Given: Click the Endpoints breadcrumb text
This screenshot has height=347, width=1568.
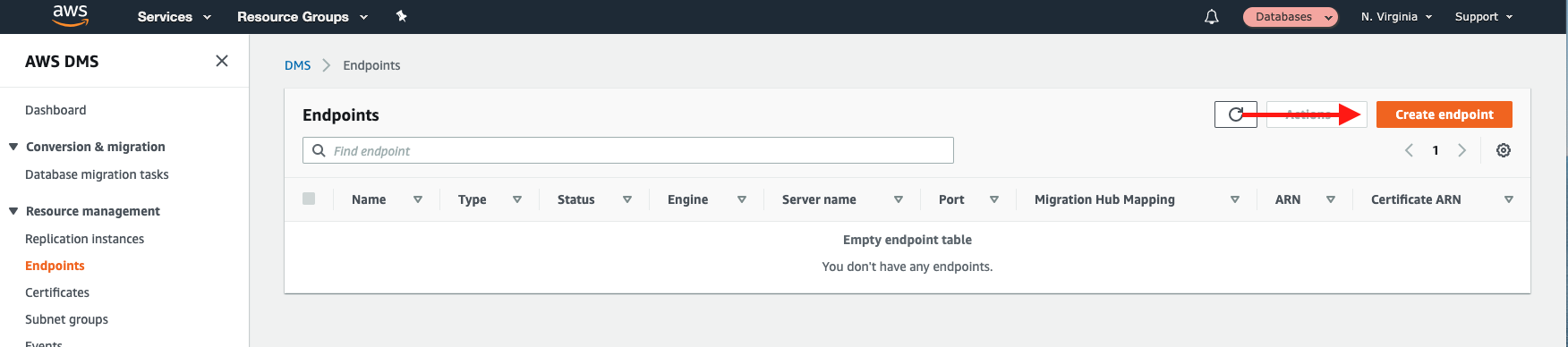Looking at the screenshot, I should point(371,65).
